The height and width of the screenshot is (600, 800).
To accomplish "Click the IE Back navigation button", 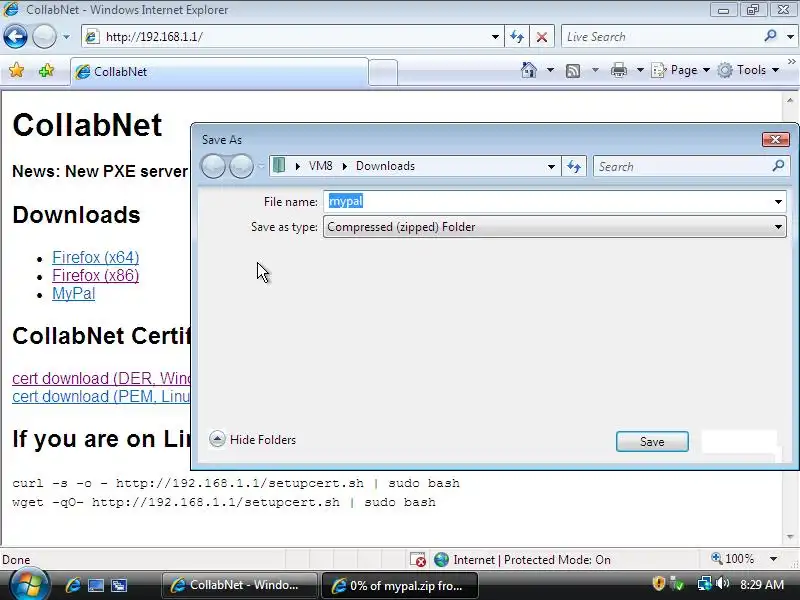I will (x=15, y=36).
